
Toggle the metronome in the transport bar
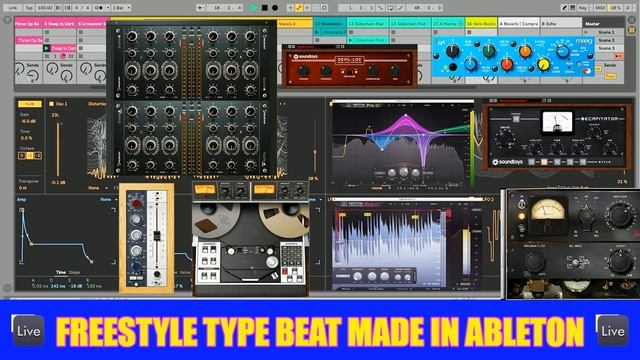coord(99,8)
